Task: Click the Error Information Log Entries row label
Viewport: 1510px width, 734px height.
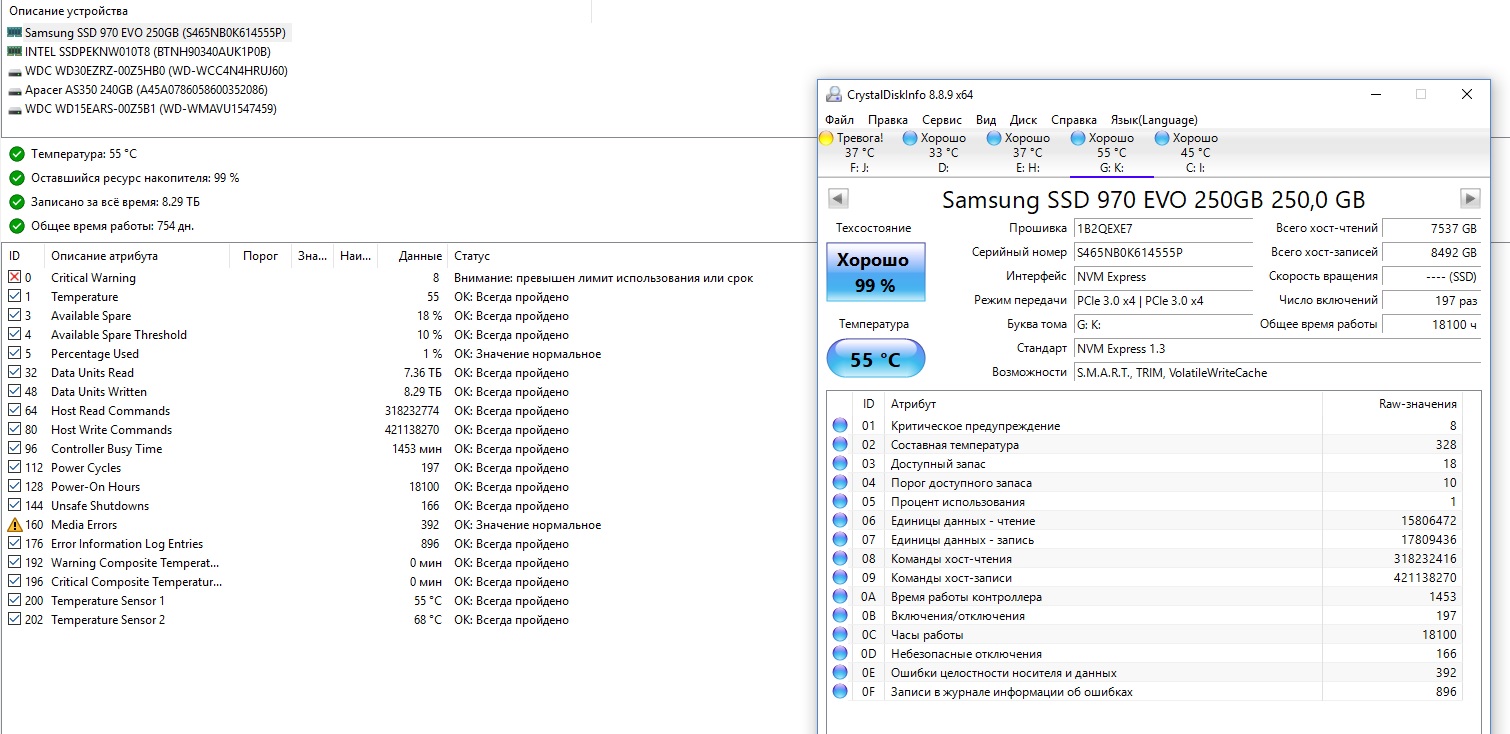Action: (127, 544)
